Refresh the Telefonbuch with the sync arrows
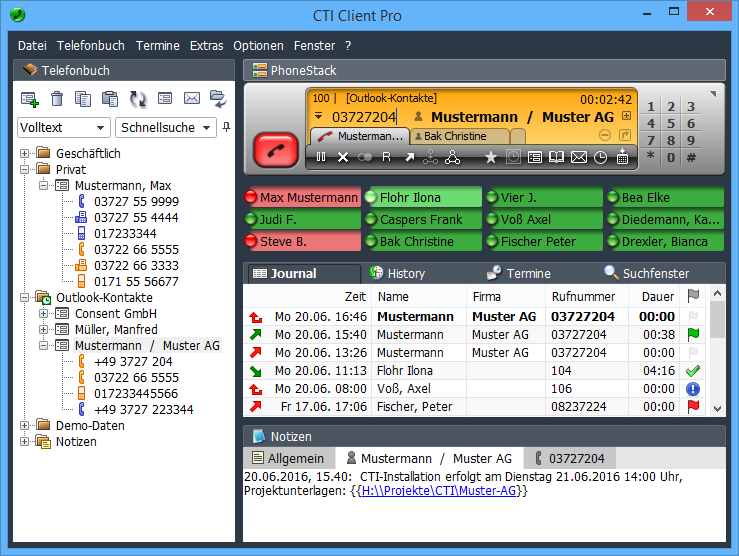 click(x=138, y=99)
